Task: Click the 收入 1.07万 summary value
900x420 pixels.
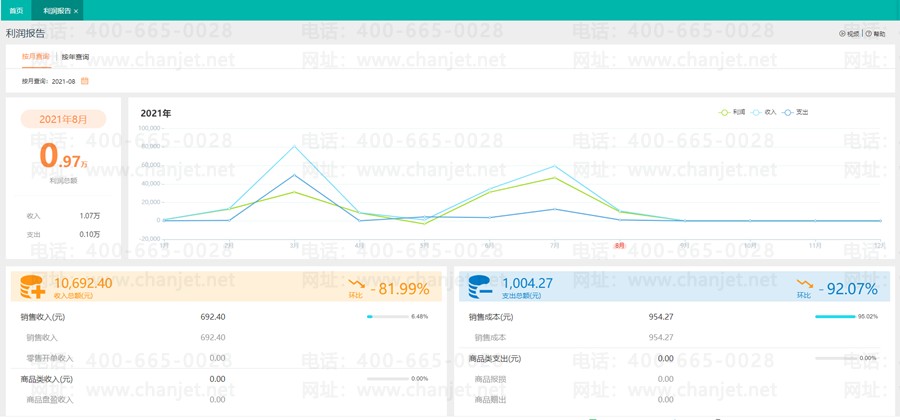Action: coord(90,216)
